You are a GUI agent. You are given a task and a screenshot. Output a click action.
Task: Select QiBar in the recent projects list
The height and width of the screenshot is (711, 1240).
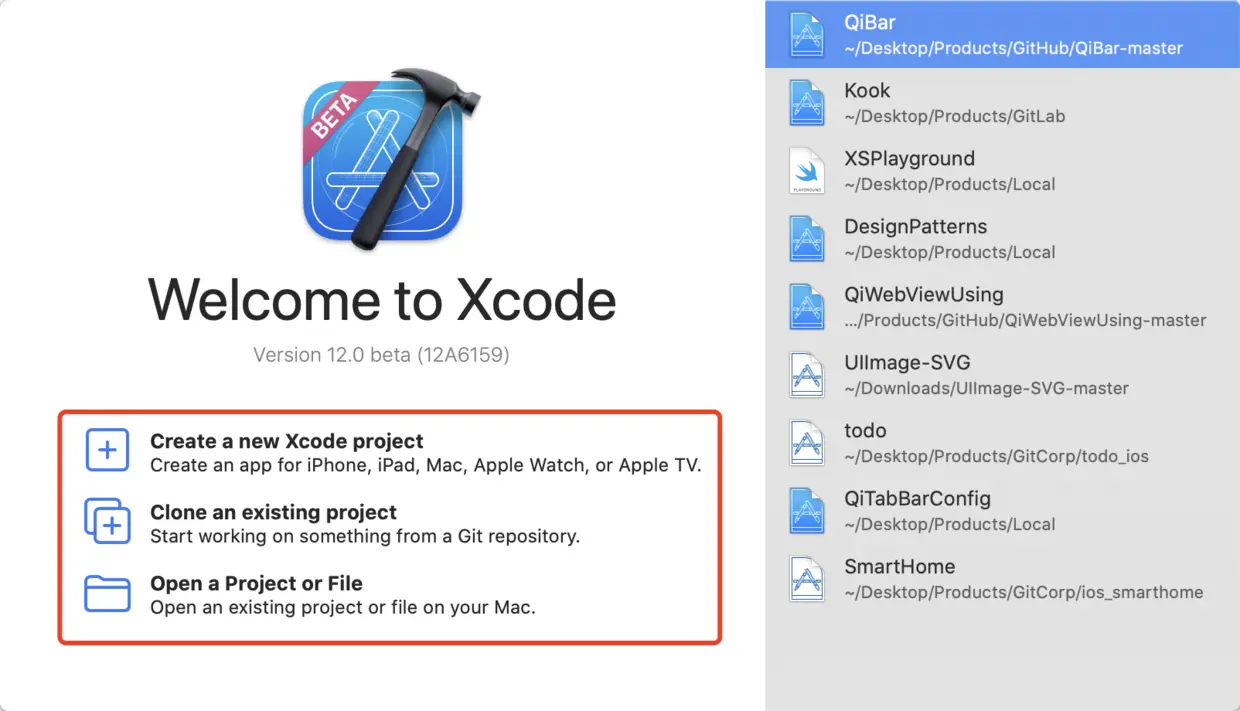click(1002, 34)
